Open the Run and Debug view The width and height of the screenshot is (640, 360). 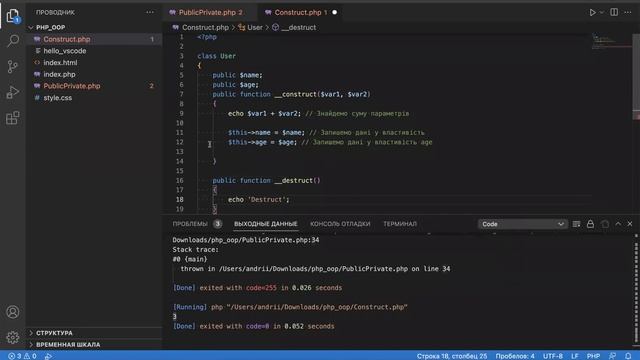click(x=13, y=92)
